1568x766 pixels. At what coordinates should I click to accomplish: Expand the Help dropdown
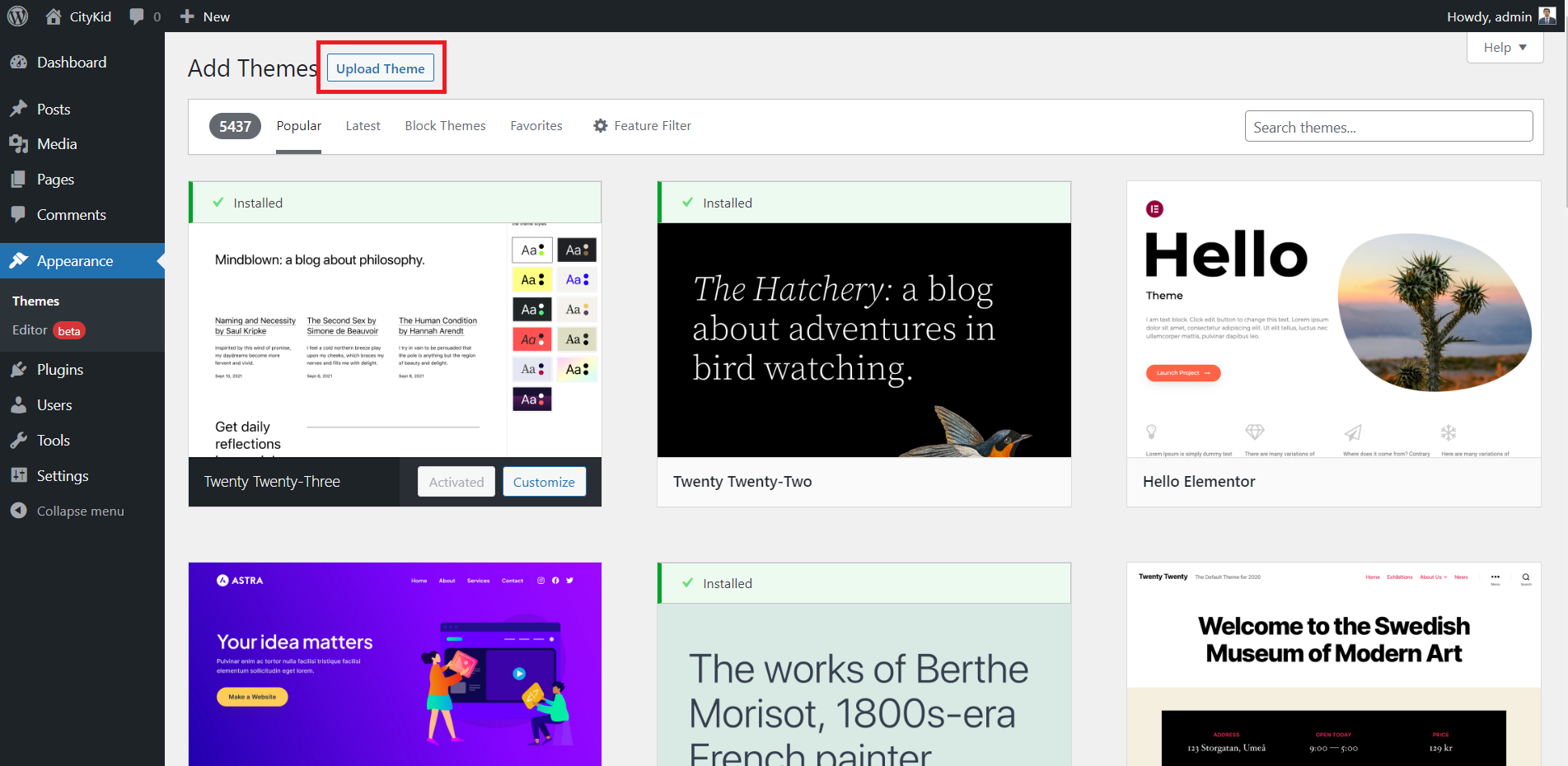click(x=1505, y=47)
